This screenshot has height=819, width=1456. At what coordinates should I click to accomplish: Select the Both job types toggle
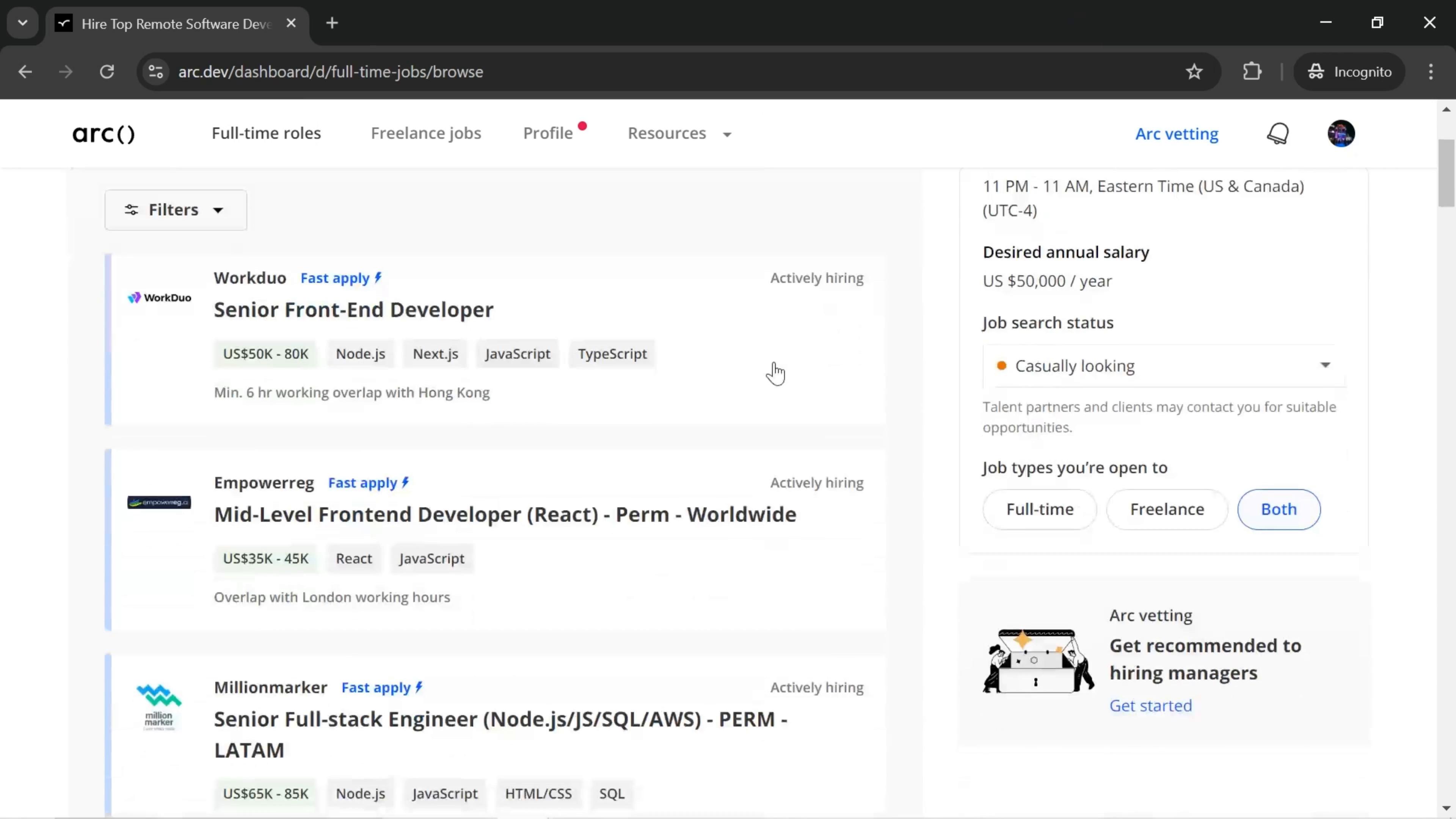tap(1279, 509)
